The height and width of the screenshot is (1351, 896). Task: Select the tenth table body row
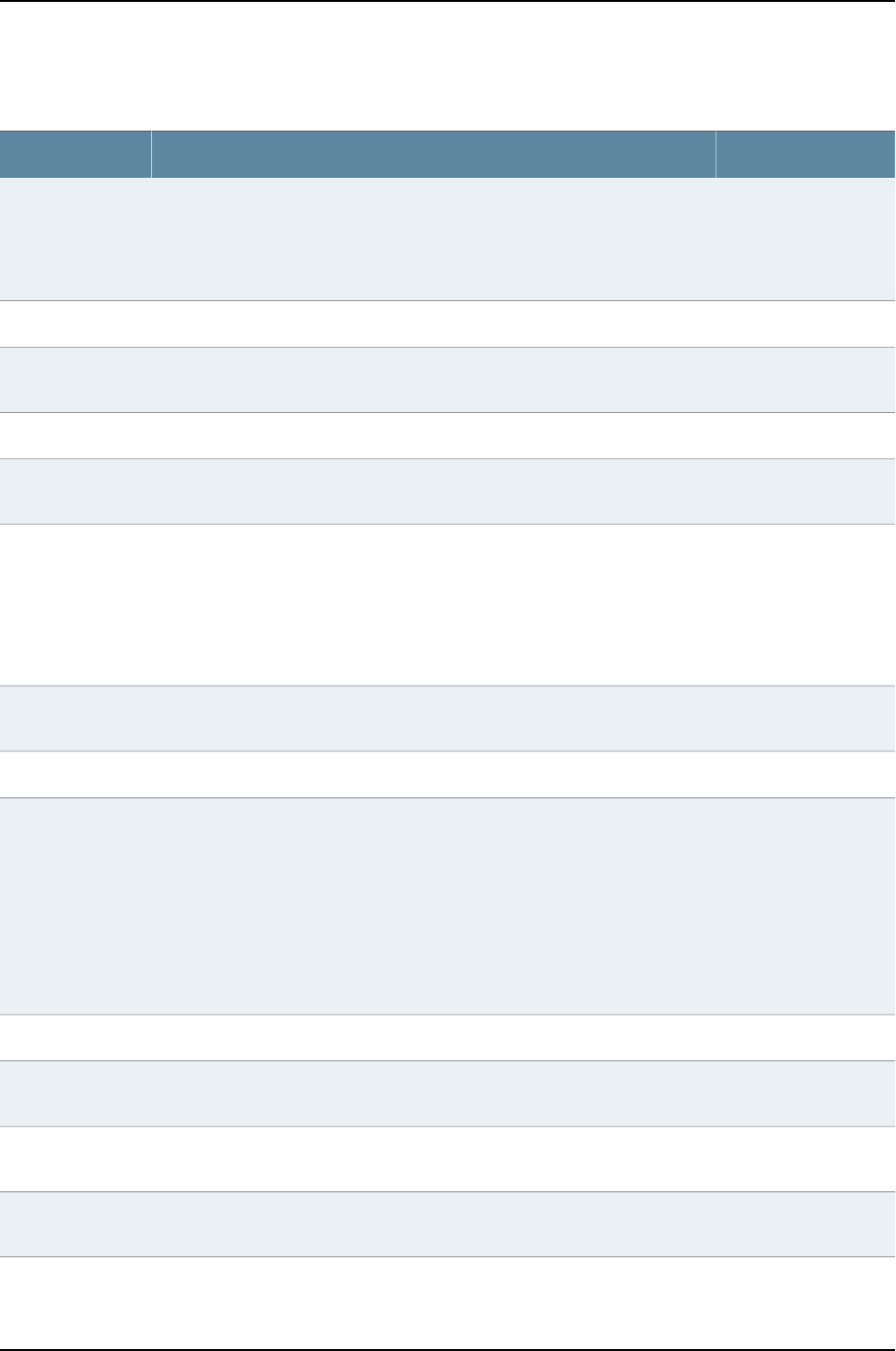[x=448, y=1036]
